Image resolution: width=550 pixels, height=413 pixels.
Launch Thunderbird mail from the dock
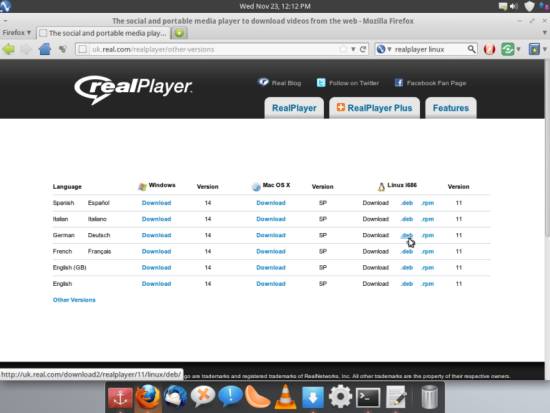(x=175, y=397)
